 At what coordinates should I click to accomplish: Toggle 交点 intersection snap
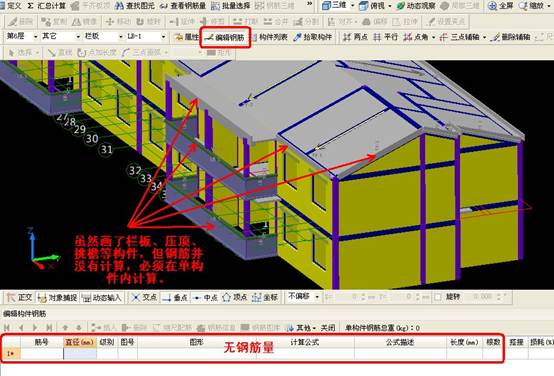pos(144,298)
